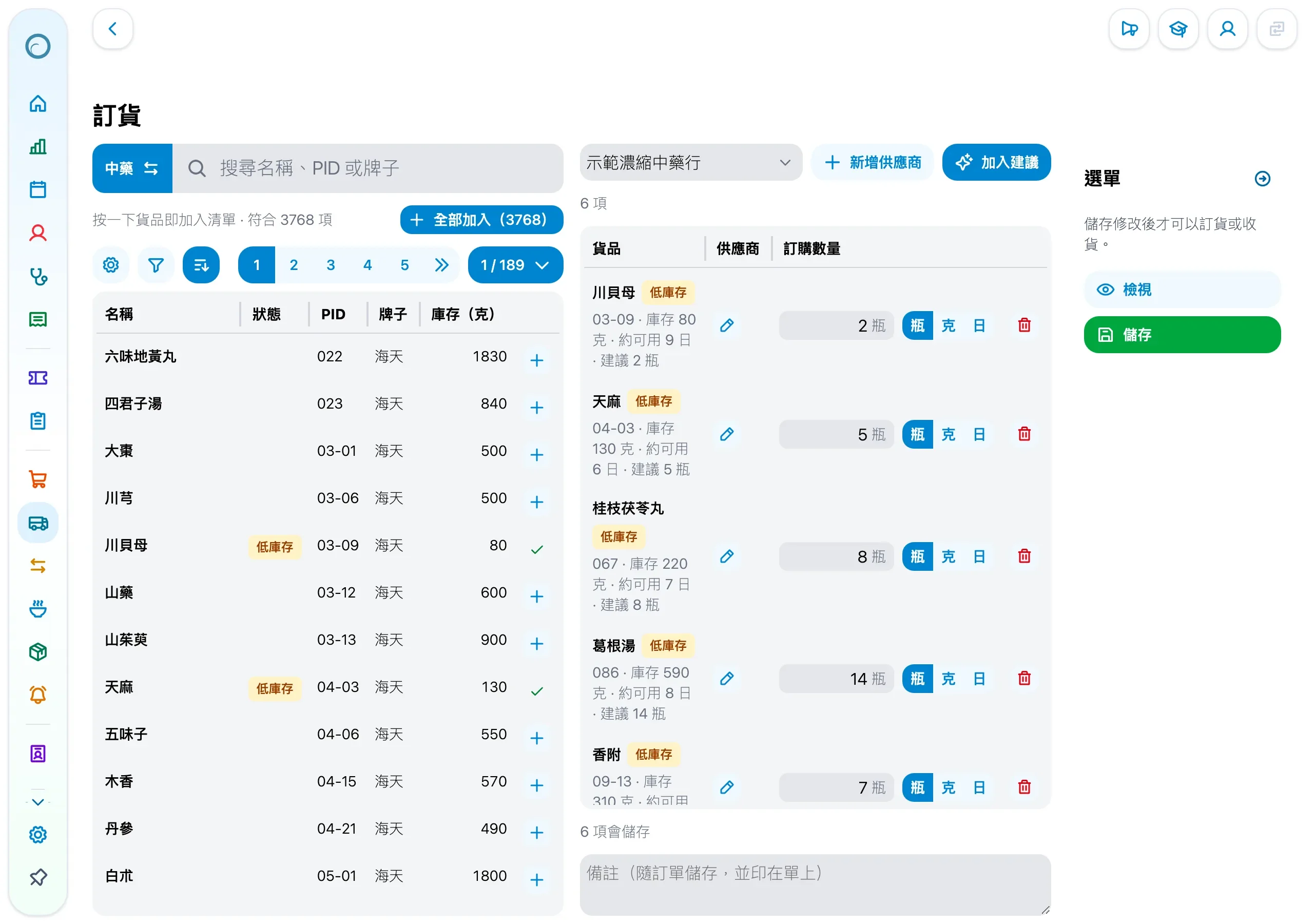Set 川貝母 unit to 克
Image resolution: width=1314 pixels, height=924 pixels.
coord(949,325)
